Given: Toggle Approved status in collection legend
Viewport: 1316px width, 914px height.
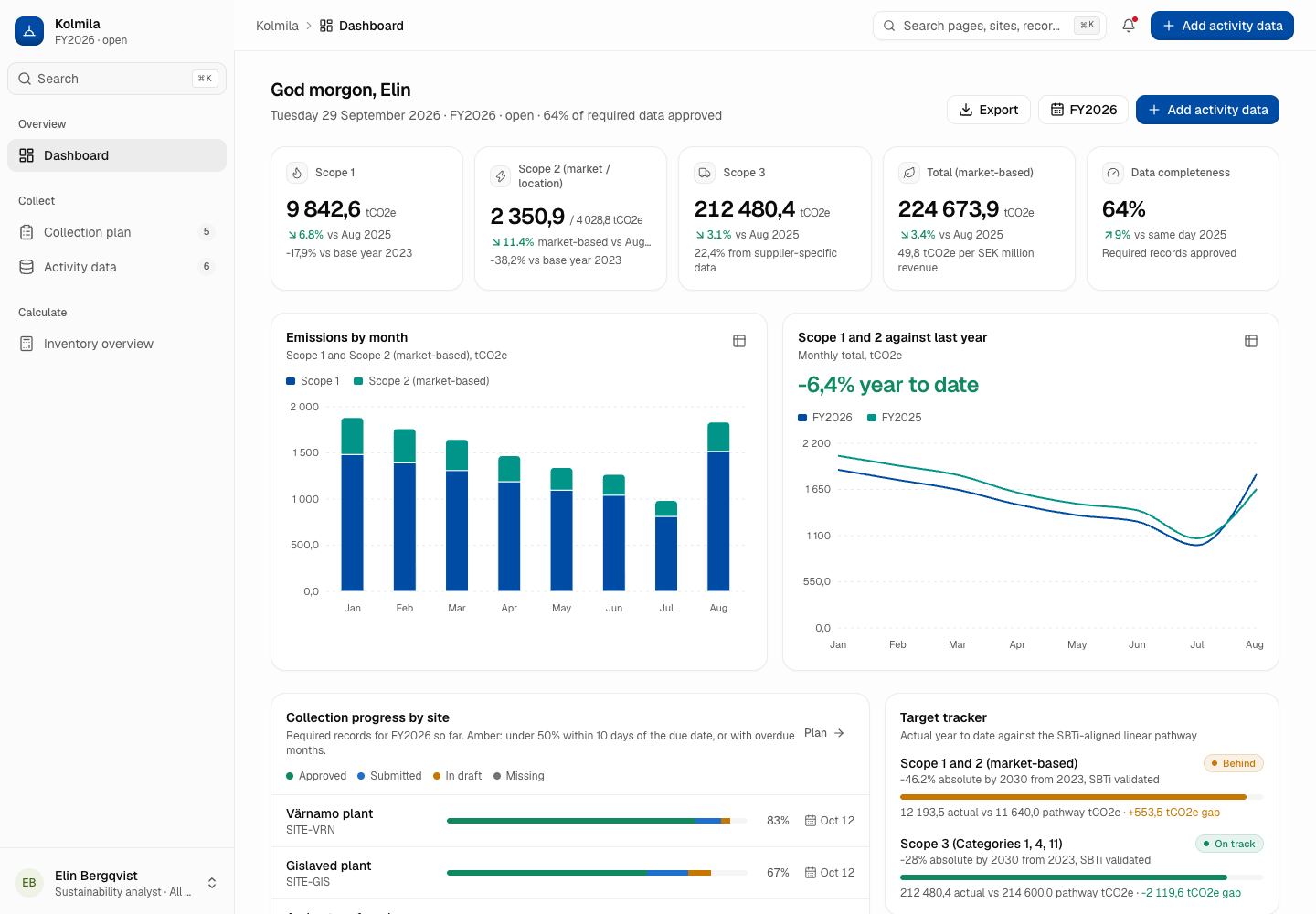Looking at the screenshot, I should [316, 776].
